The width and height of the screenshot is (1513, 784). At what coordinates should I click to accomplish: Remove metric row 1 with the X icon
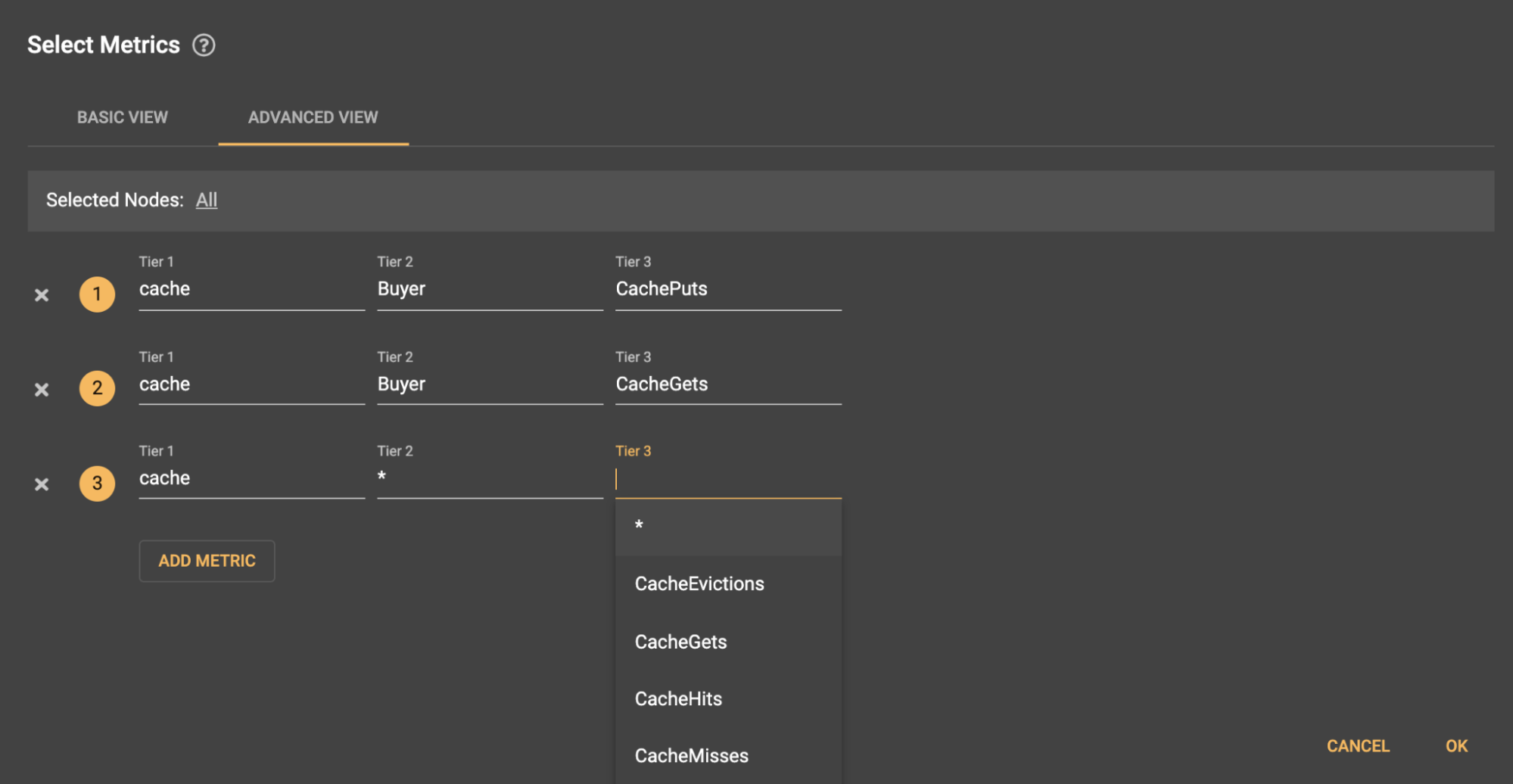point(42,295)
